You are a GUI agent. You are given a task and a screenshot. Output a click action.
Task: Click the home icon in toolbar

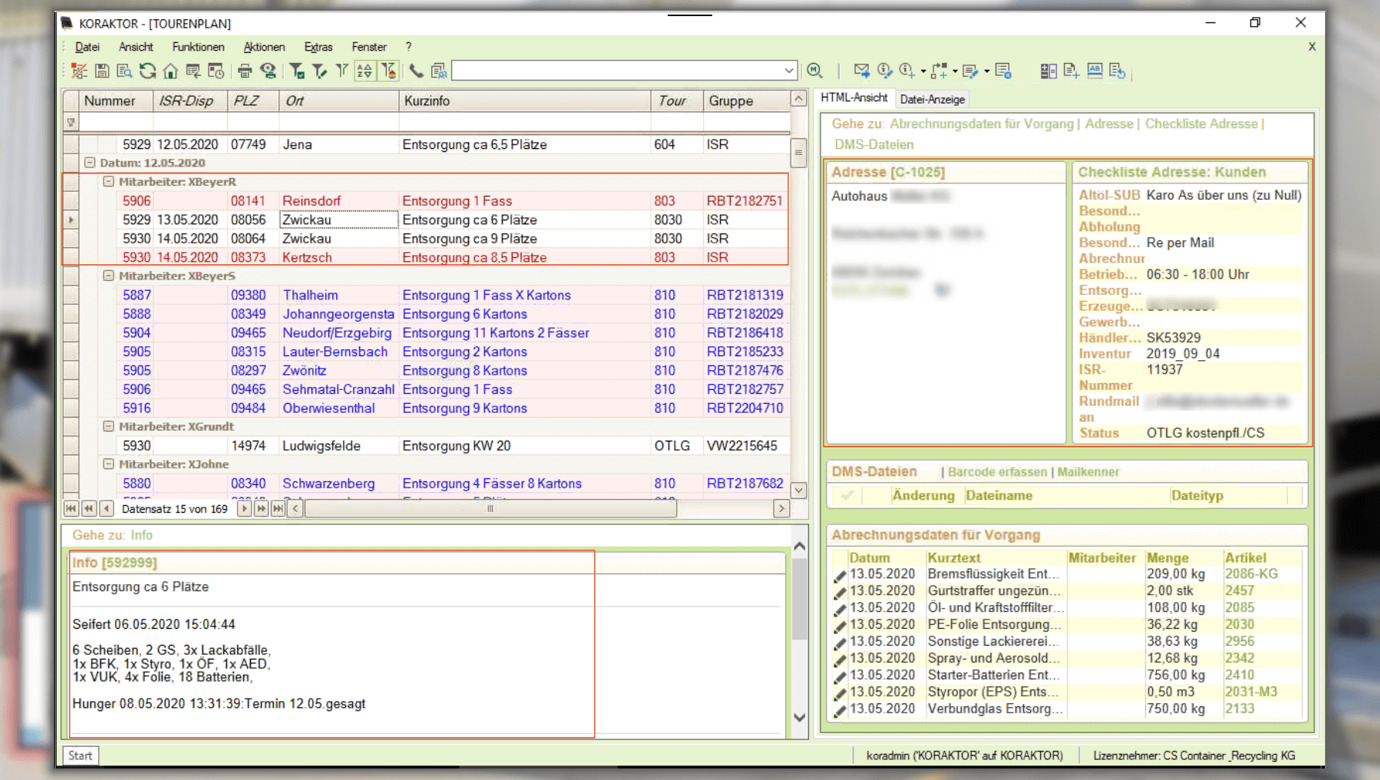171,71
